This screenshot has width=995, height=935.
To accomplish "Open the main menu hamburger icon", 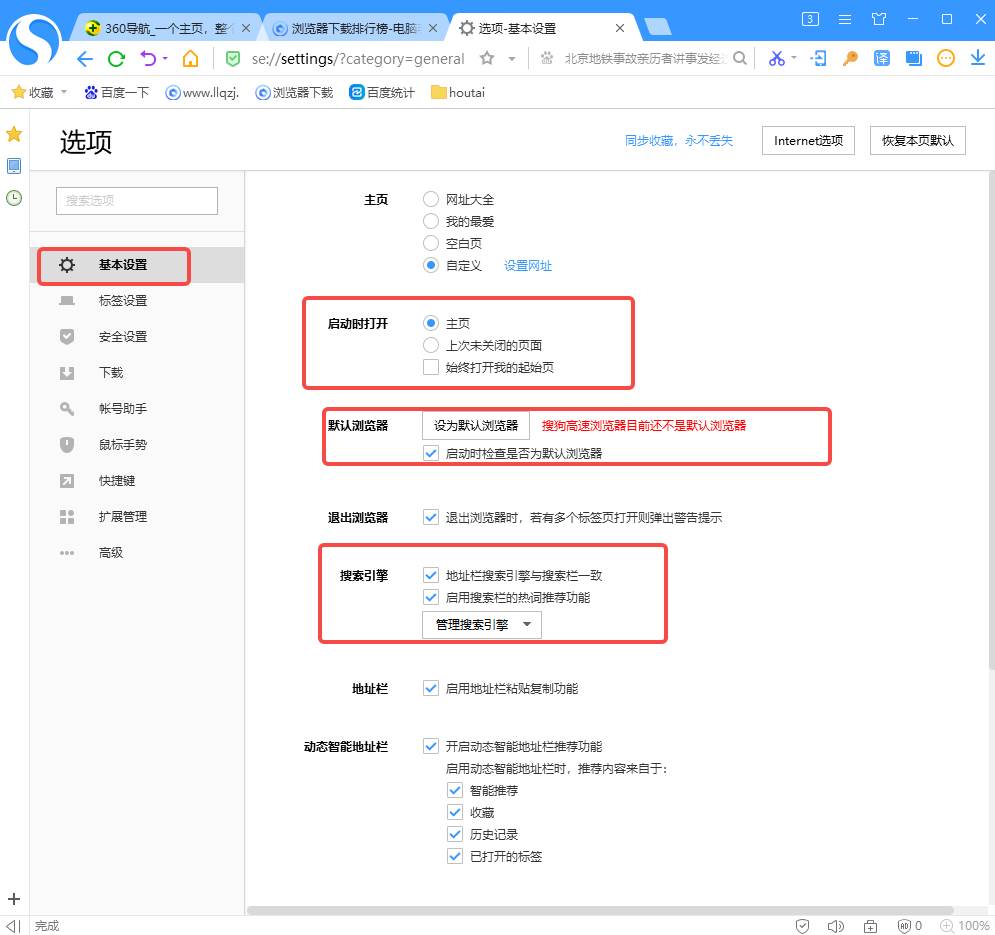I will (845, 19).
